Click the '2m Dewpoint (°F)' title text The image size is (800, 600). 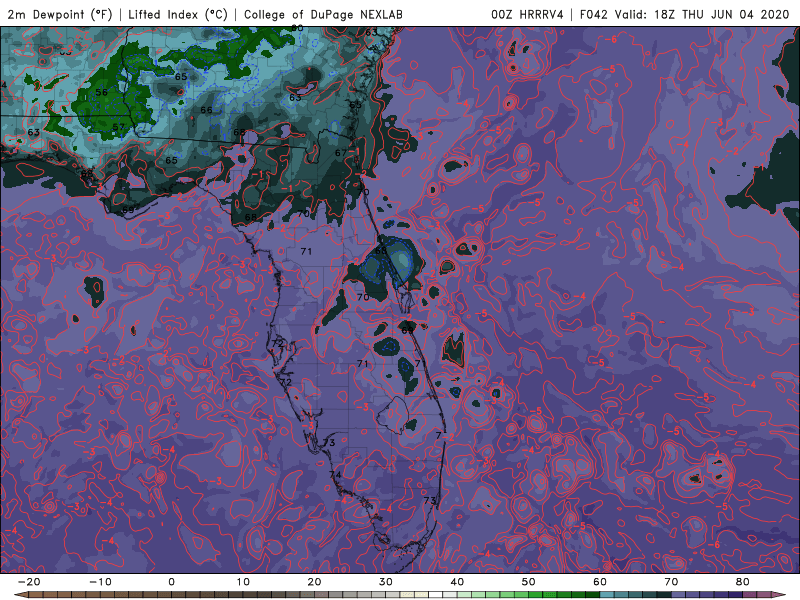point(59,14)
